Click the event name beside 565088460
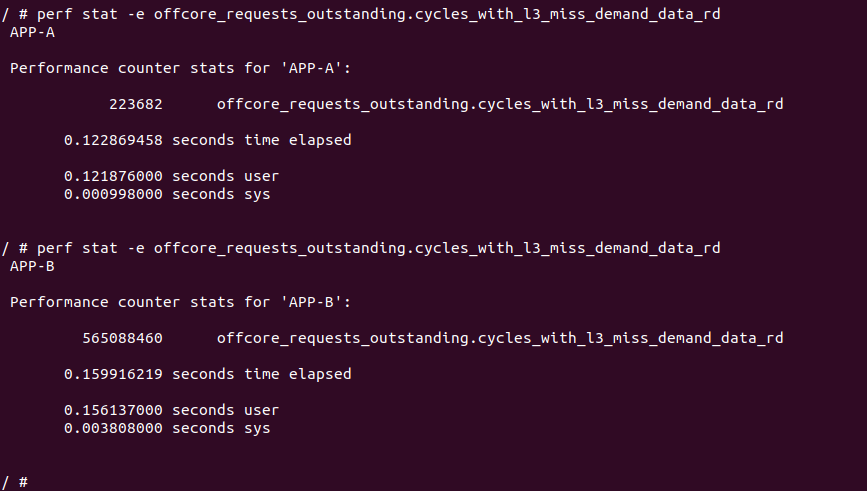The height and width of the screenshot is (491, 867). [x=499, y=338]
